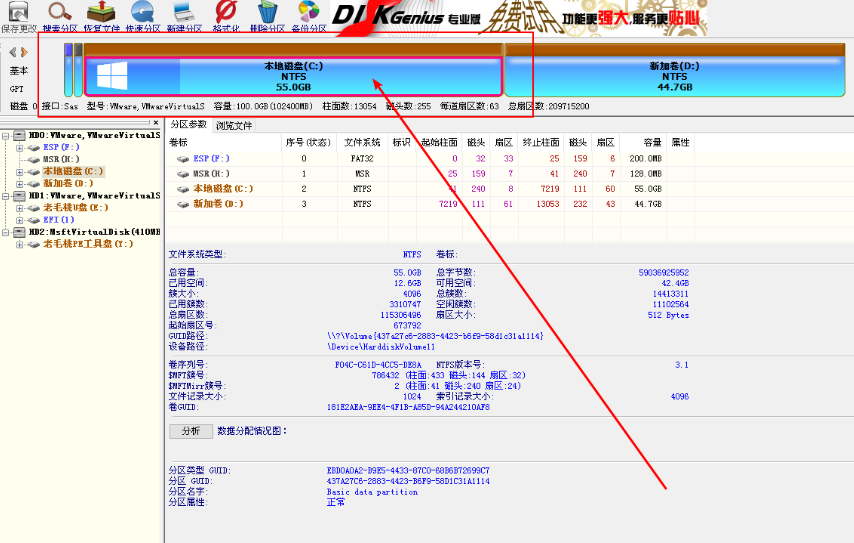Launch the 快速分区 quick partition tool
Viewport: 854px width, 543px height.
pos(143,11)
